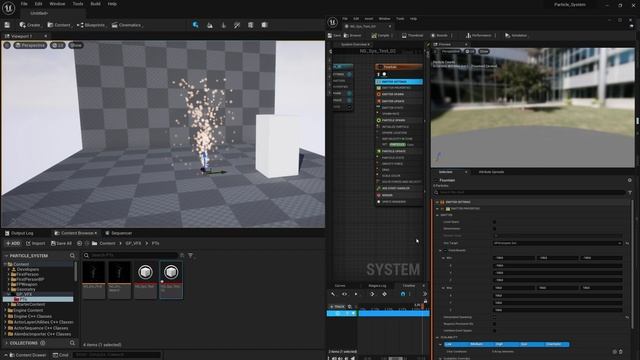
Task: Toggle the Determinism checkbox in details
Action: (x=494, y=229)
